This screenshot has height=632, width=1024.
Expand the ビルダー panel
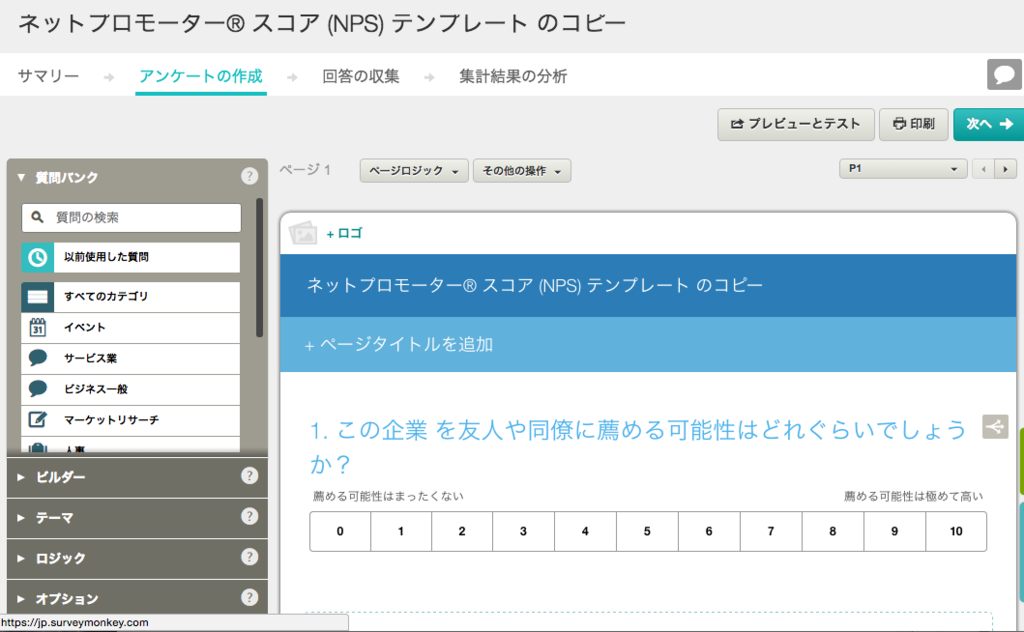click(x=21, y=477)
